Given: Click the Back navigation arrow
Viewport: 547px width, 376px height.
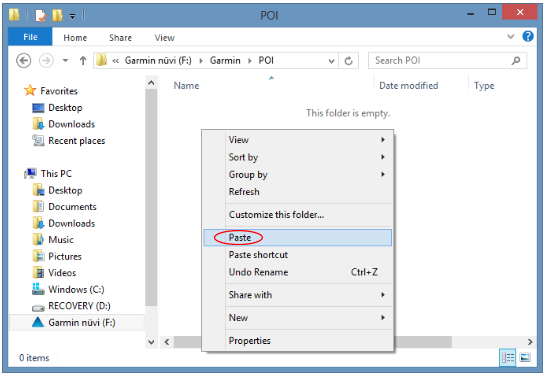Looking at the screenshot, I should [x=23, y=61].
